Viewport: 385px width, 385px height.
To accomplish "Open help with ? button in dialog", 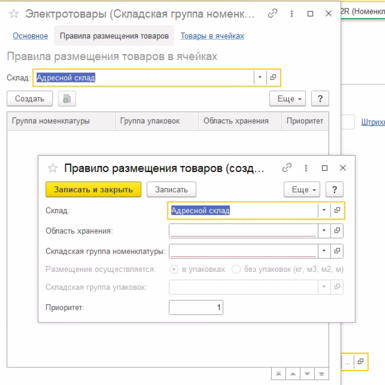I will 334,190.
